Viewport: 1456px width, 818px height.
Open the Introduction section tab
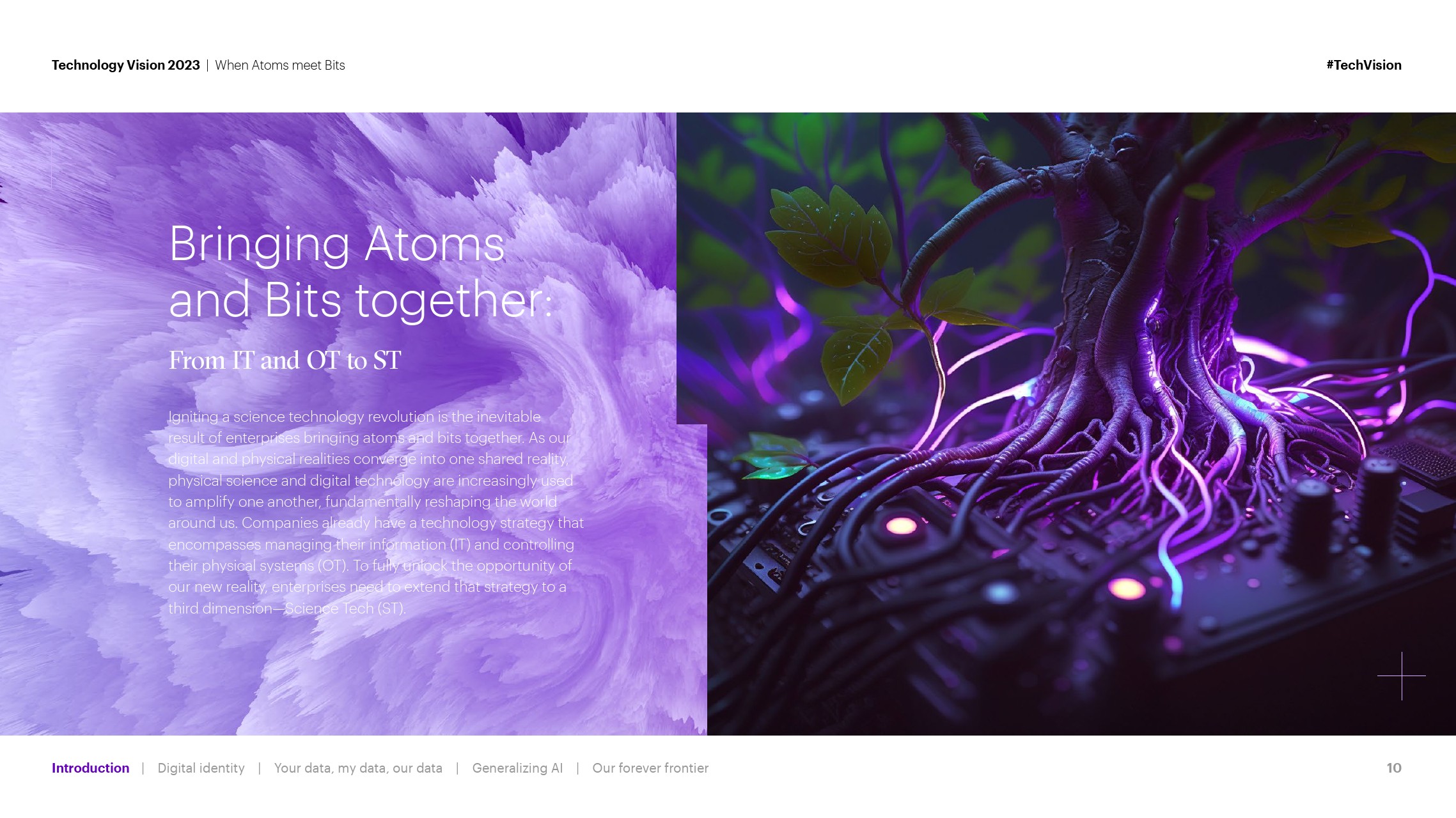(x=90, y=768)
